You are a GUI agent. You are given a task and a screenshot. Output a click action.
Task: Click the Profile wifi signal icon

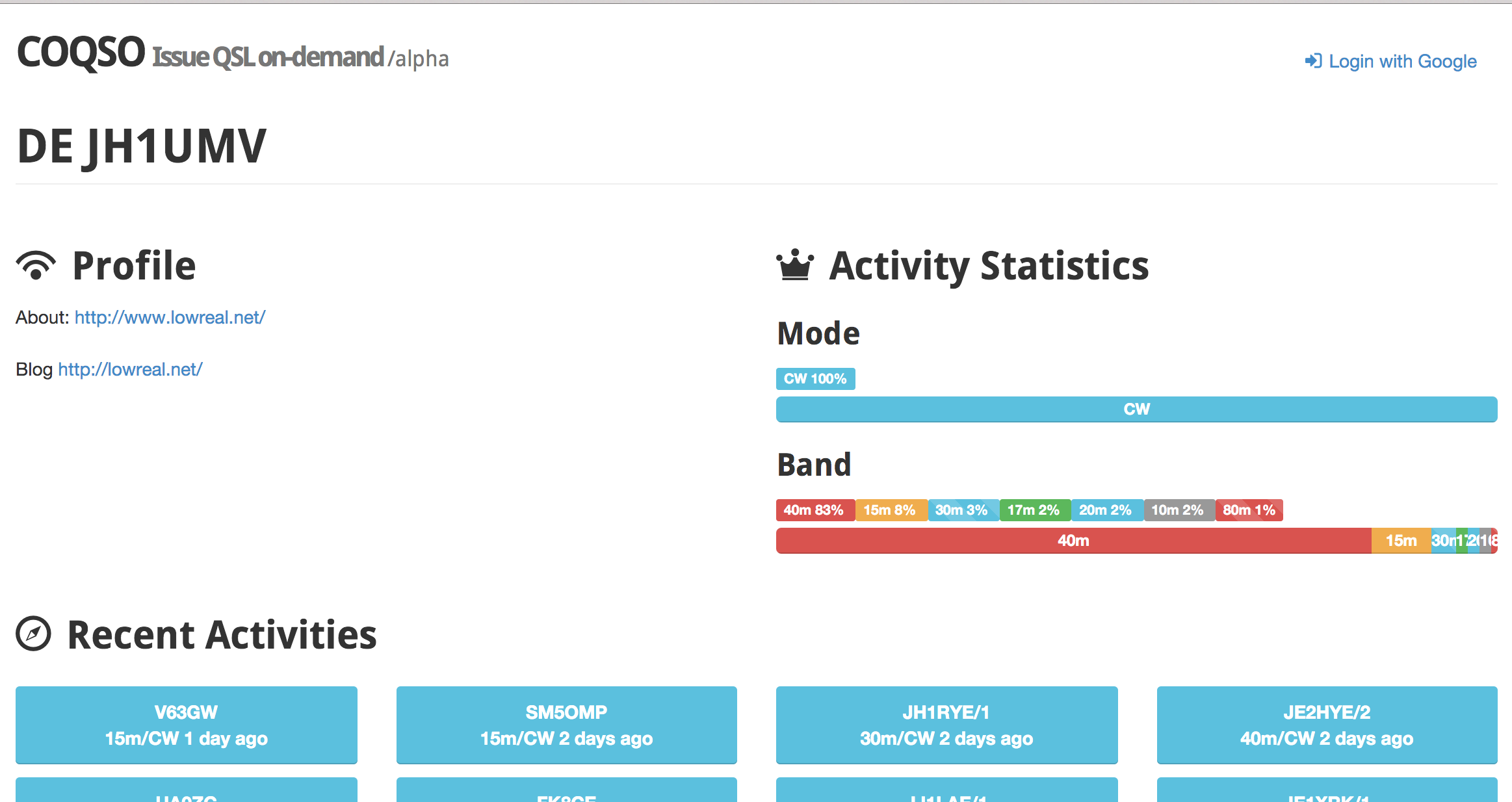[x=36, y=265]
